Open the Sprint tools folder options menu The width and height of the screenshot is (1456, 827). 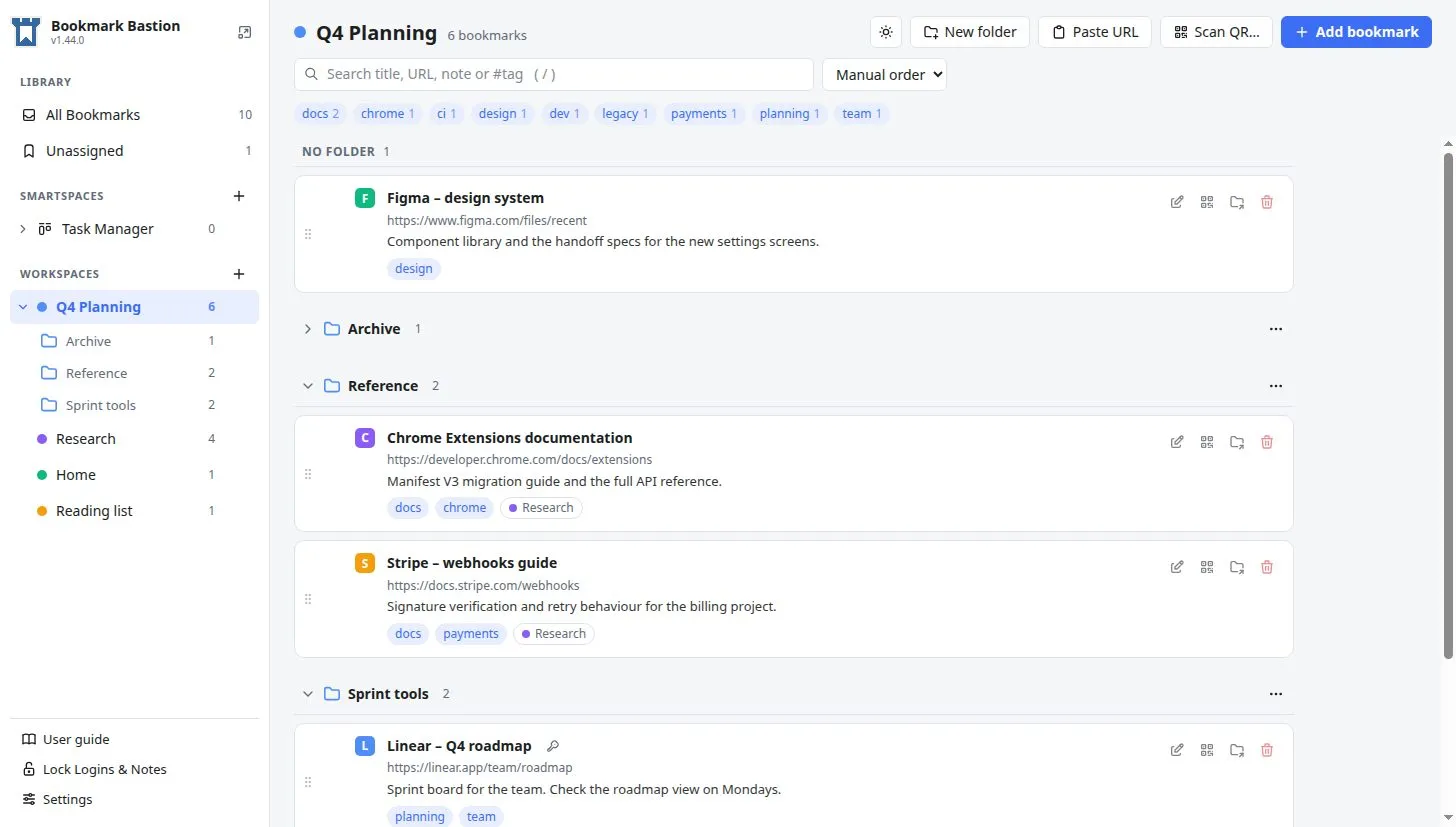pos(1275,694)
